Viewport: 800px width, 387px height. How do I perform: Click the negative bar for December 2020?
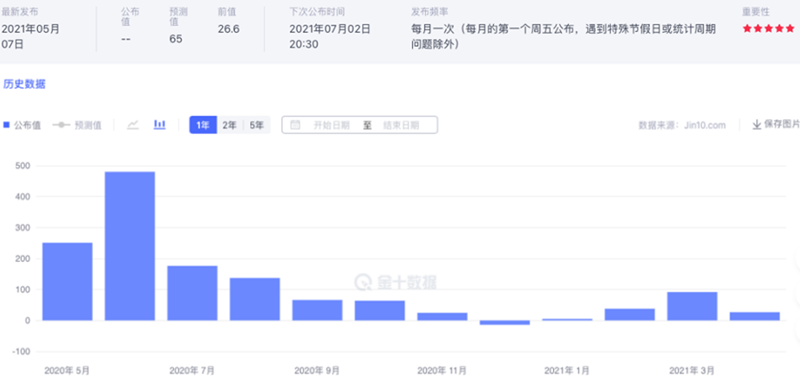tap(505, 322)
